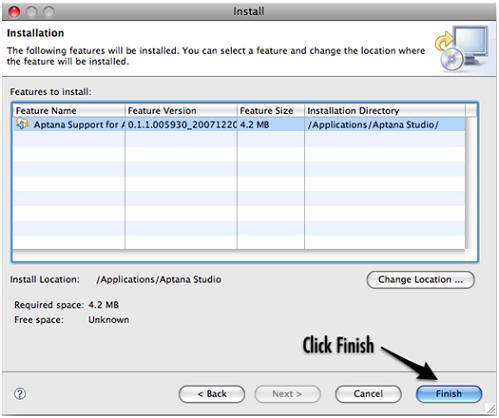This screenshot has height=418, width=499.
Task: Click the Finish button
Action: [x=449, y=394]
